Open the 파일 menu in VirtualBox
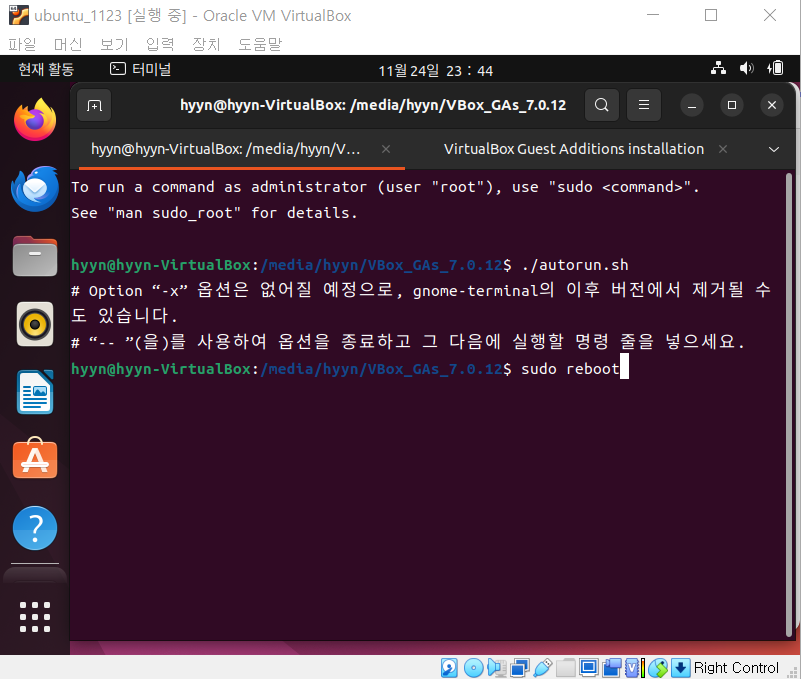The width and height of the screenshot is (801, 679). [22, 44]
